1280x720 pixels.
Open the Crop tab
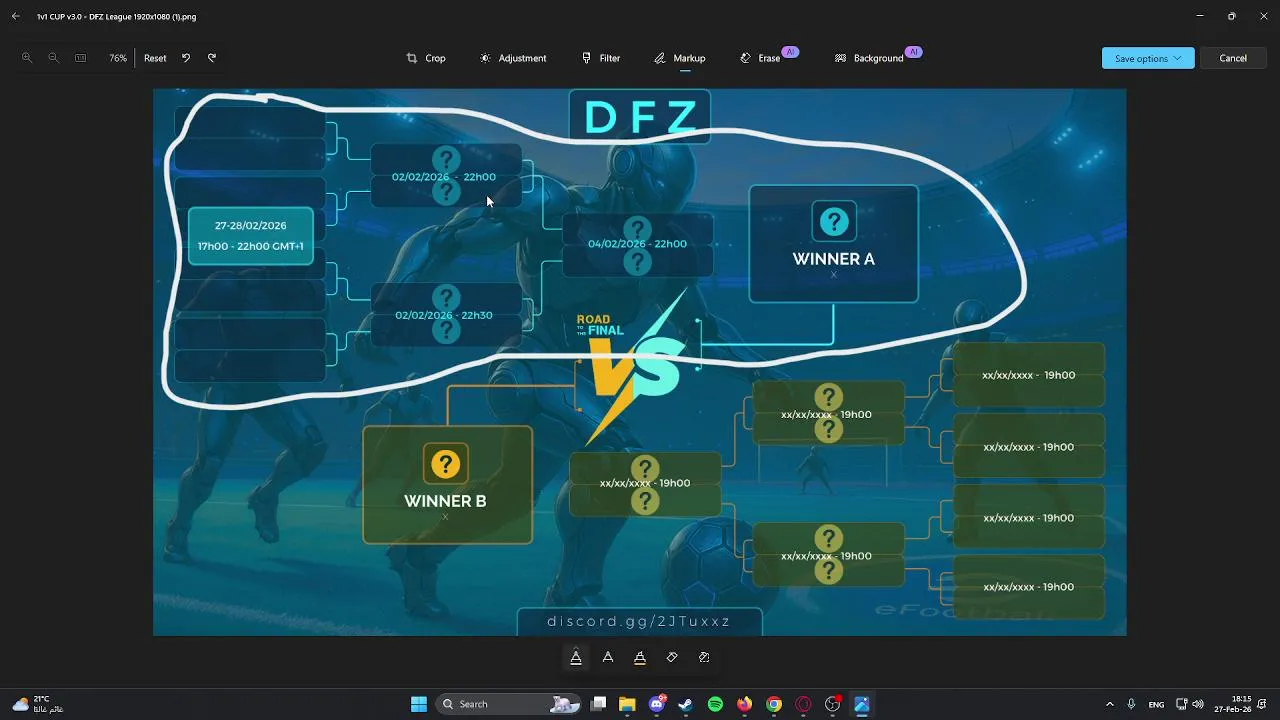[x=426, y=58]
